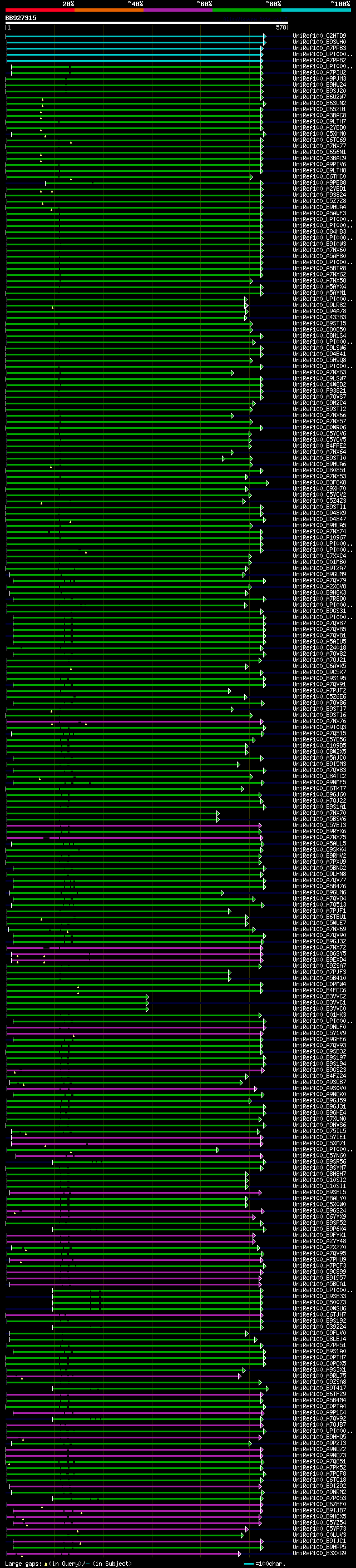
Task: Select hit UniRef100_B9HW24
Action: [319, 85]
